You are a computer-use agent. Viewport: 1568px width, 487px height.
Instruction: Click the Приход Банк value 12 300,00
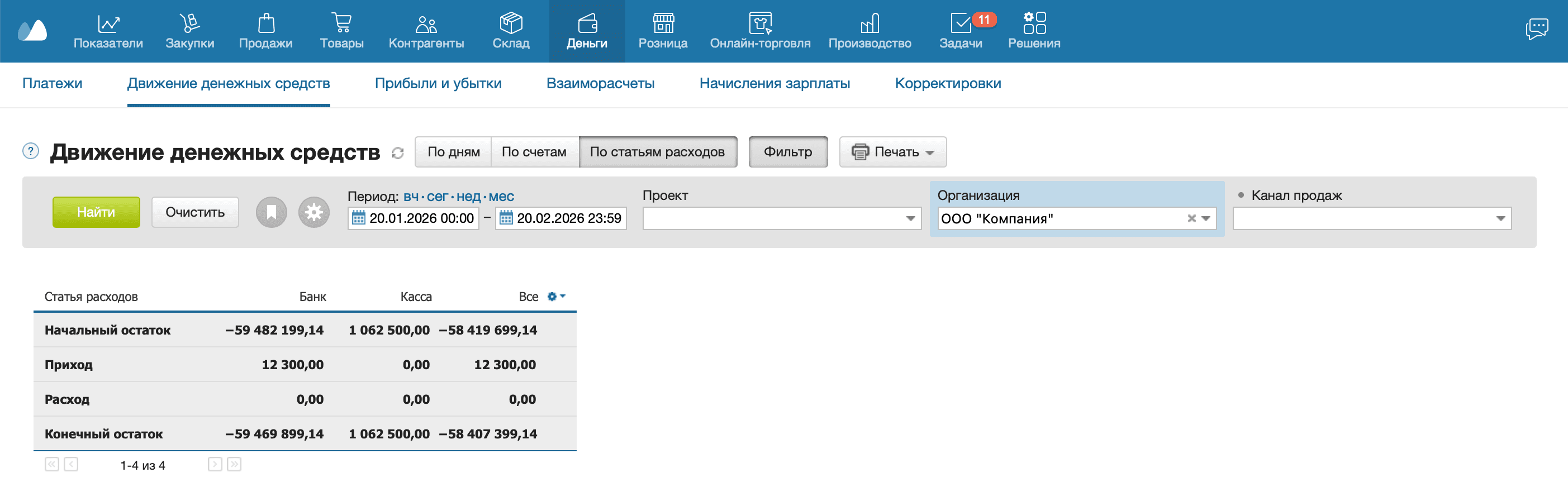pos(293,365)
